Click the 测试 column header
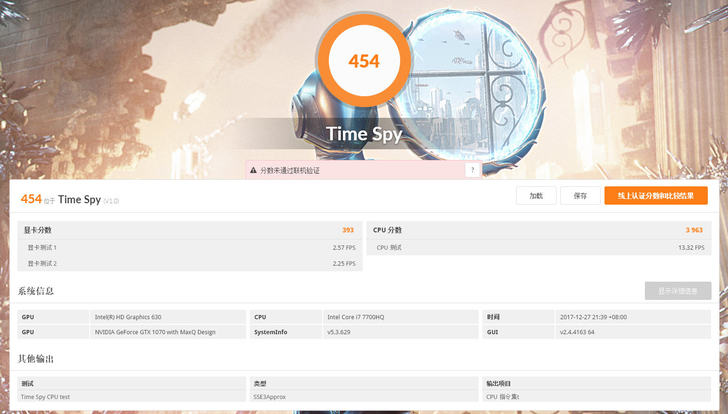The image size is (728, 414). coord(131,383)
